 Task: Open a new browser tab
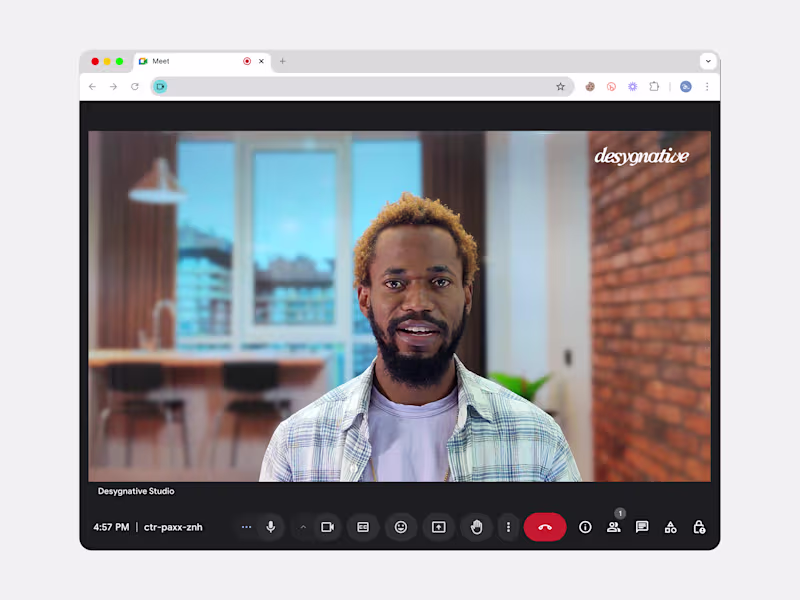[282, 61]
